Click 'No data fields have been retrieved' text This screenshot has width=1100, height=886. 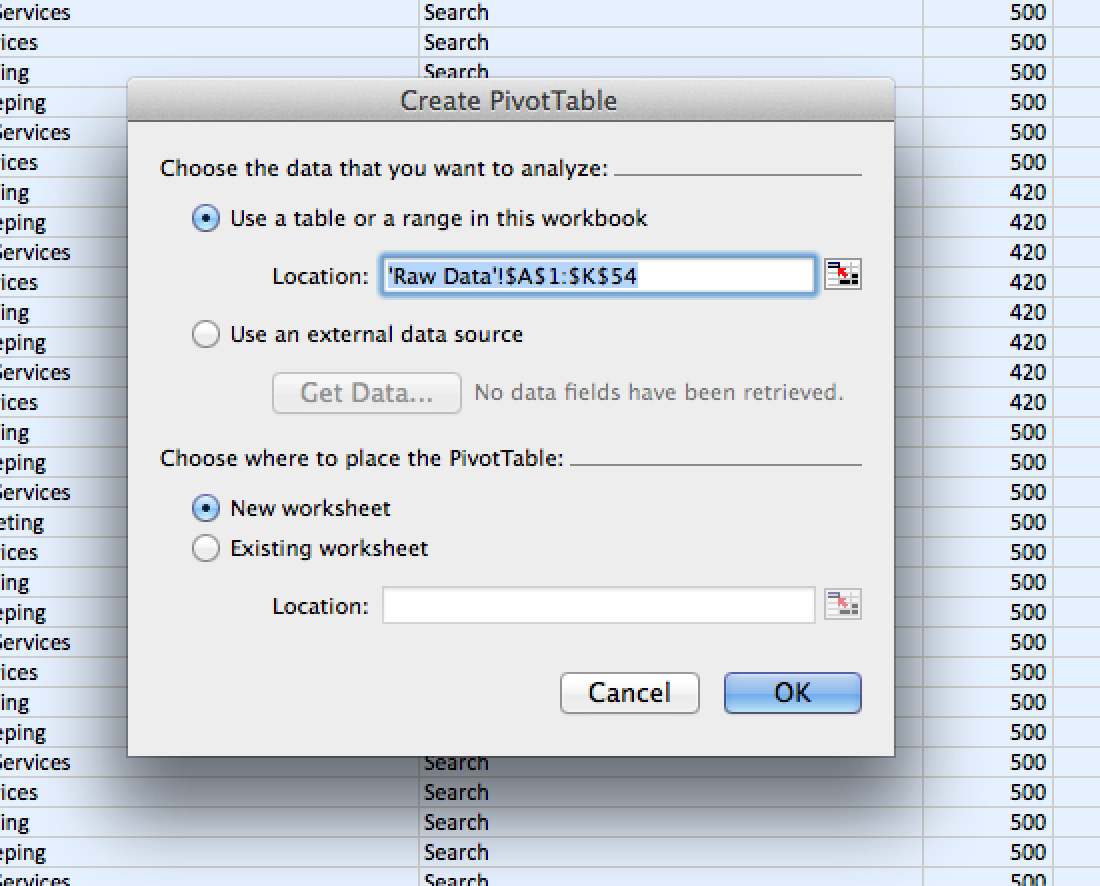(x=659, y=392)
